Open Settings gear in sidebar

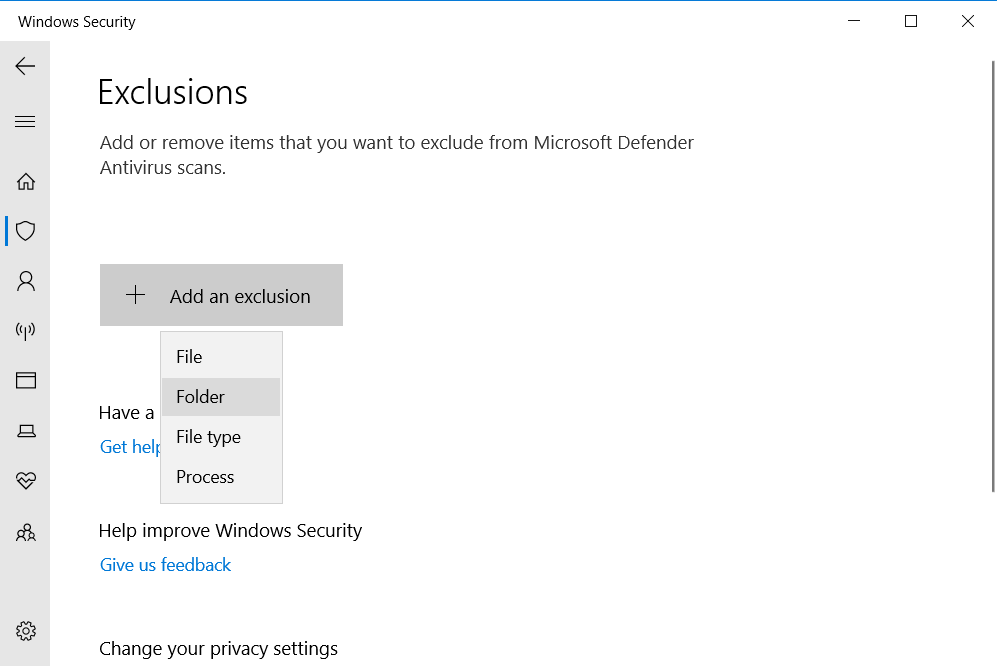pos(26,631)
